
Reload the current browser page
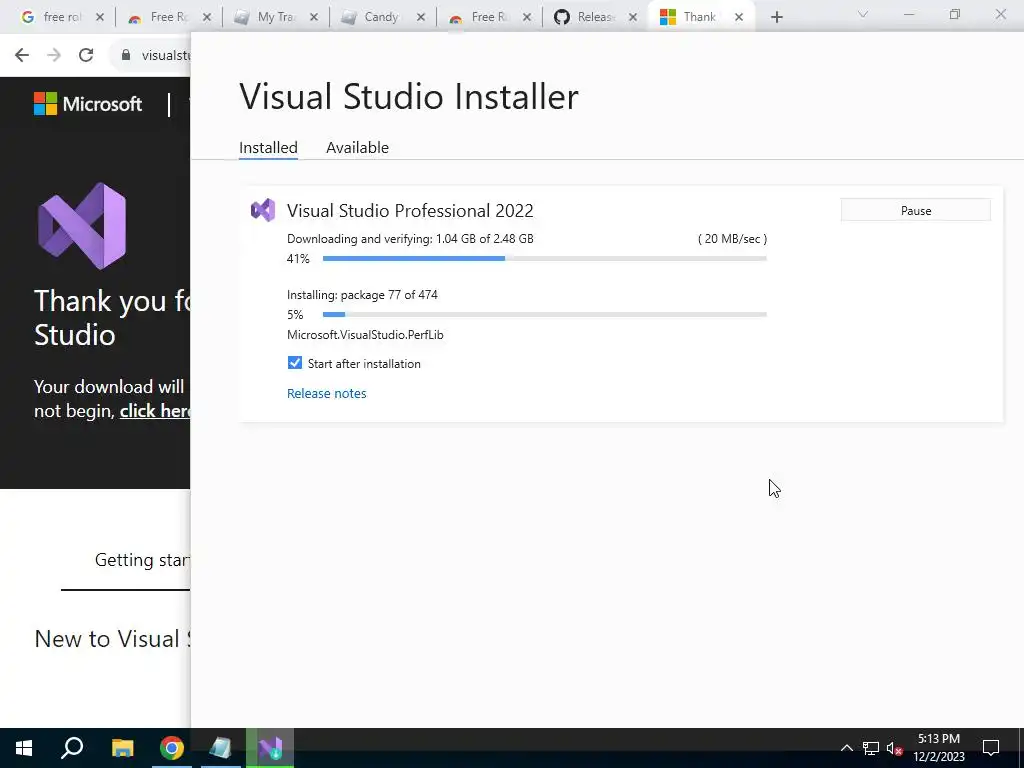click(x=86, y=55)
